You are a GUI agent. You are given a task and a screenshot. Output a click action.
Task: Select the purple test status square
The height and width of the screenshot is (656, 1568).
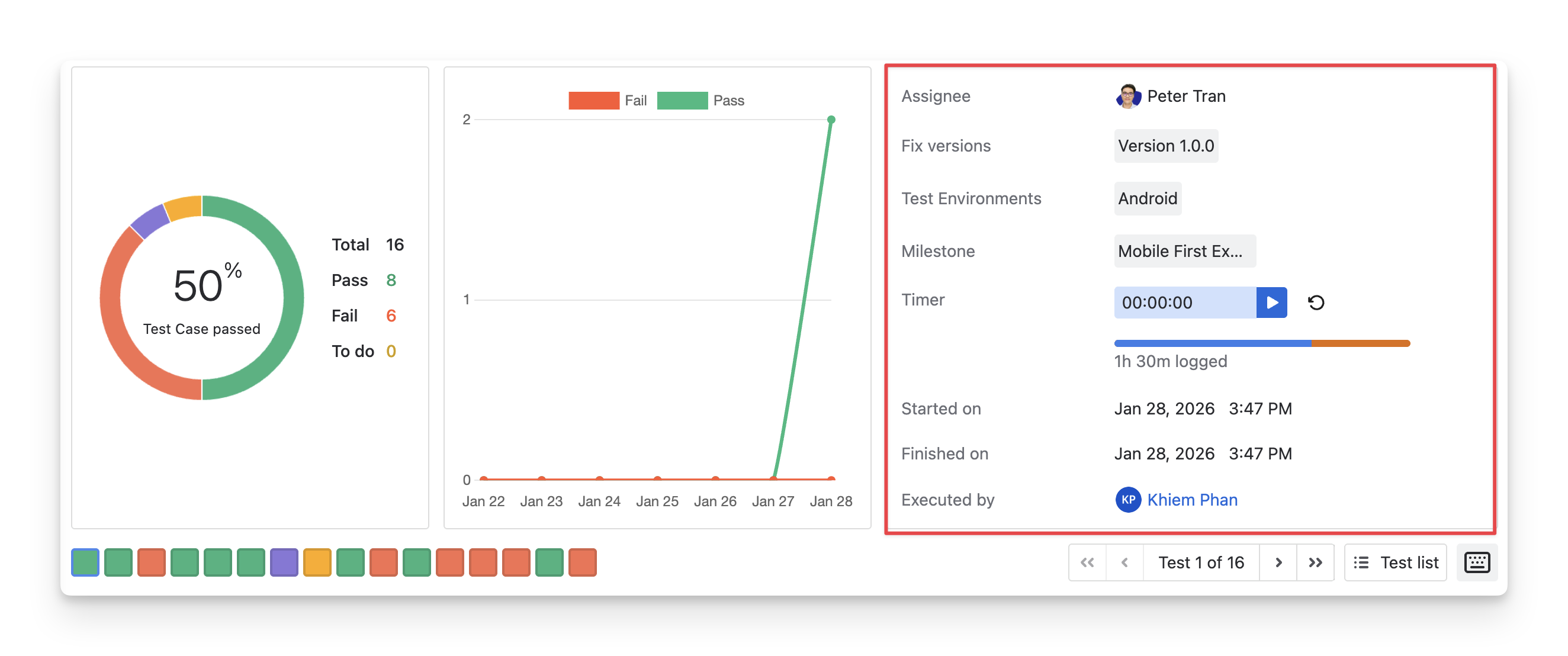pos(284,562)
